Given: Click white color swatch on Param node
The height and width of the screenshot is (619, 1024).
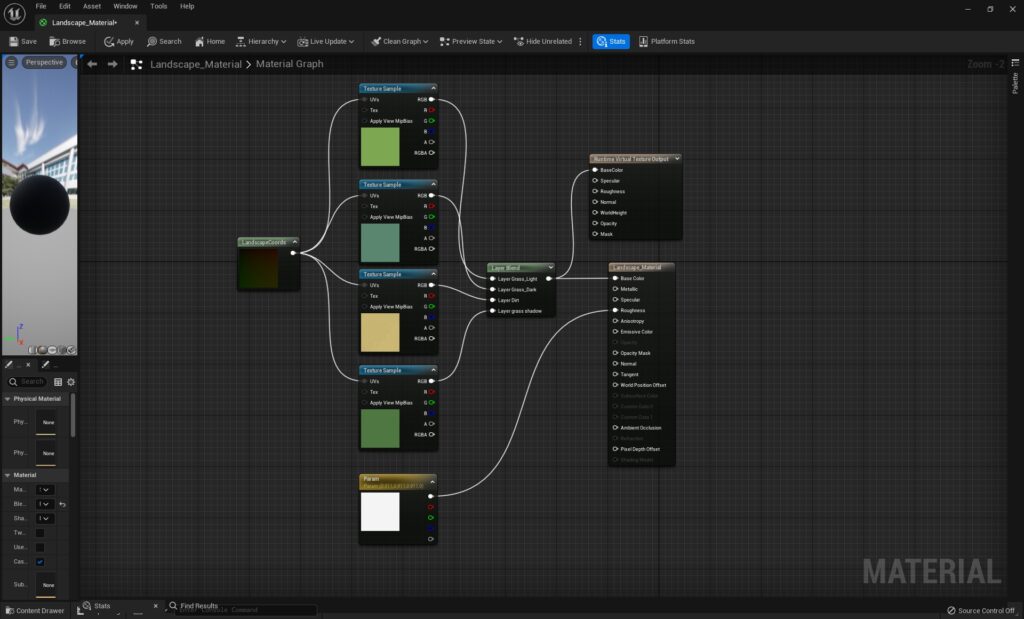Looking at the screenshot, I should [x=380, y=511].
